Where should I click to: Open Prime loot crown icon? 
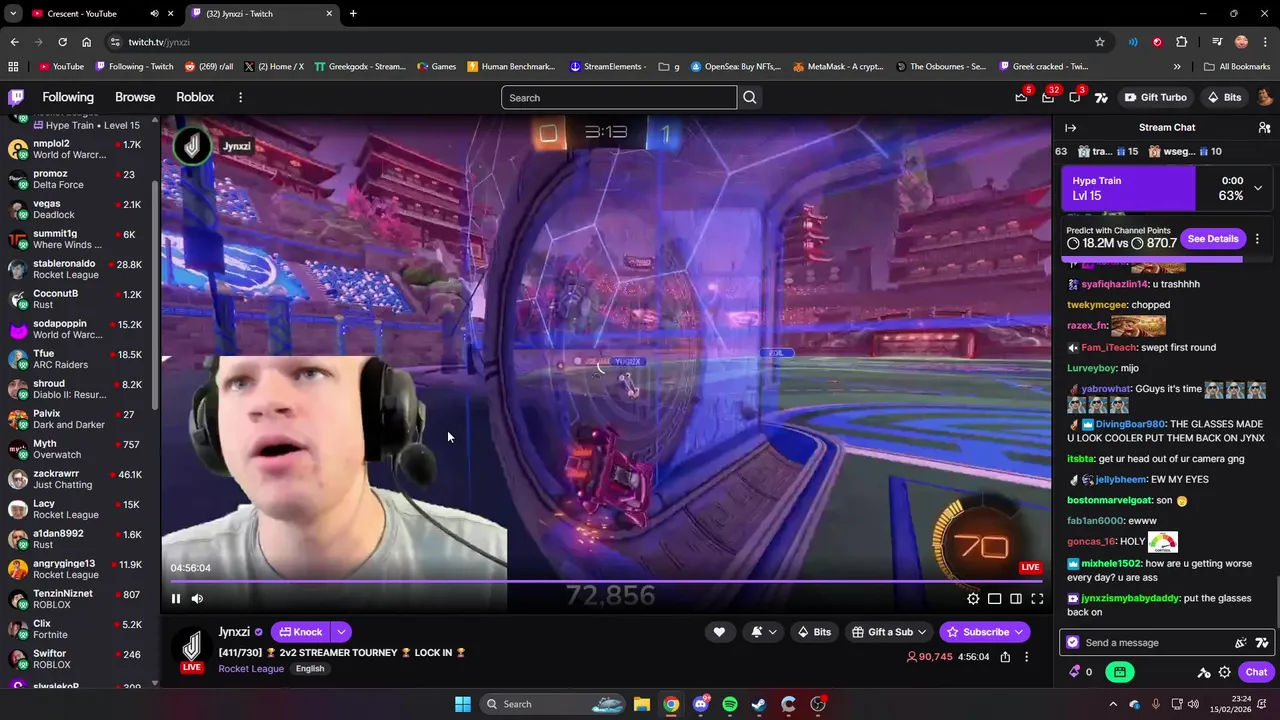[1021, 97]
